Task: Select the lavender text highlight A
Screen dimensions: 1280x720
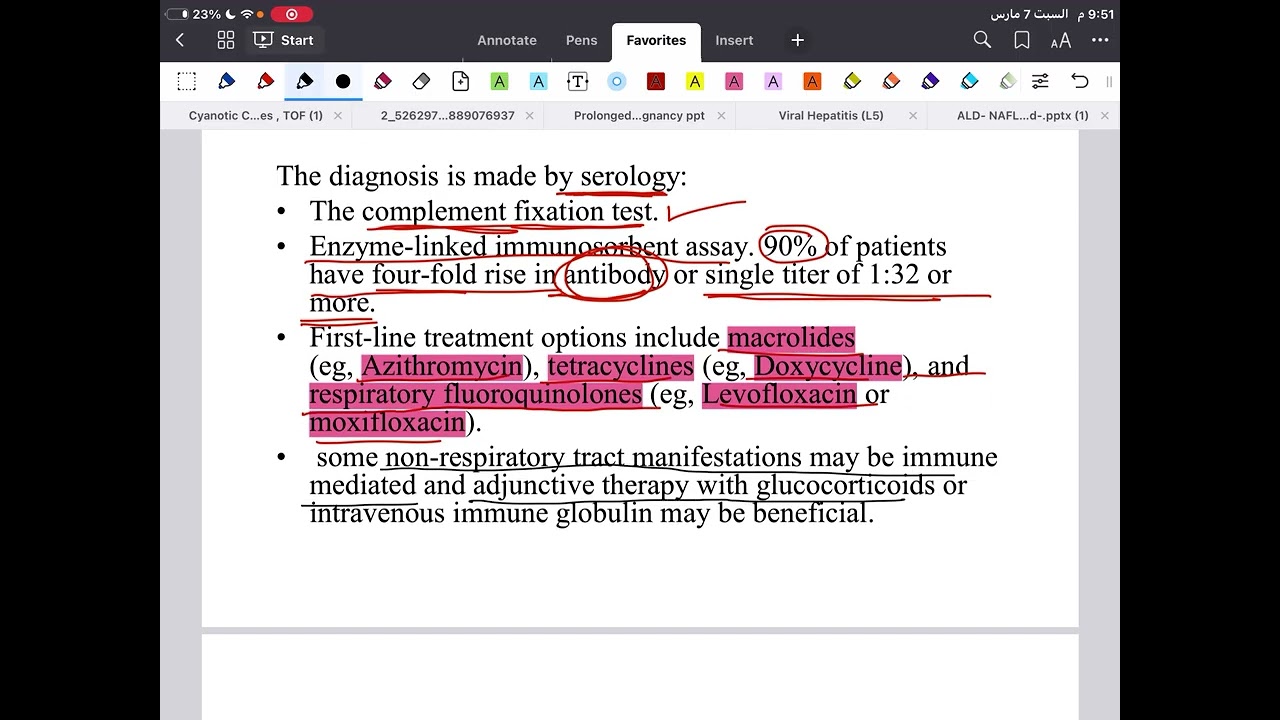Action: pos(773,81)
